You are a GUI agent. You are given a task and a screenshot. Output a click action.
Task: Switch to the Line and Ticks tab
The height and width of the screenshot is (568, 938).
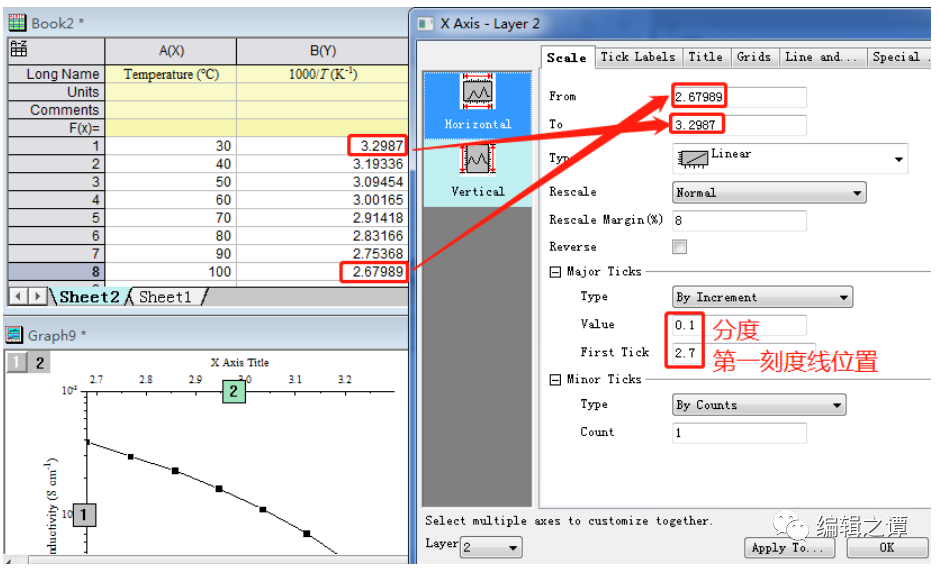pos(821,57)
